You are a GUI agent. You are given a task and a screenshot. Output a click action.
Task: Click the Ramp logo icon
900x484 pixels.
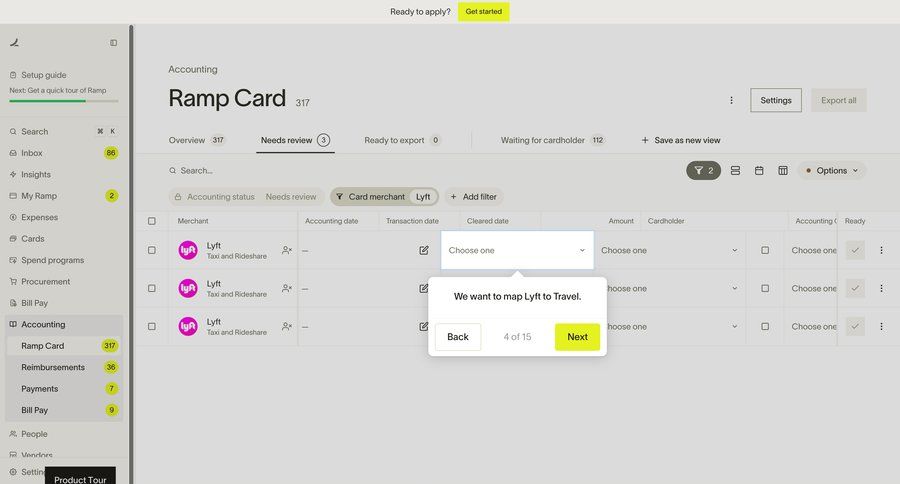click(x=15, y=42)
